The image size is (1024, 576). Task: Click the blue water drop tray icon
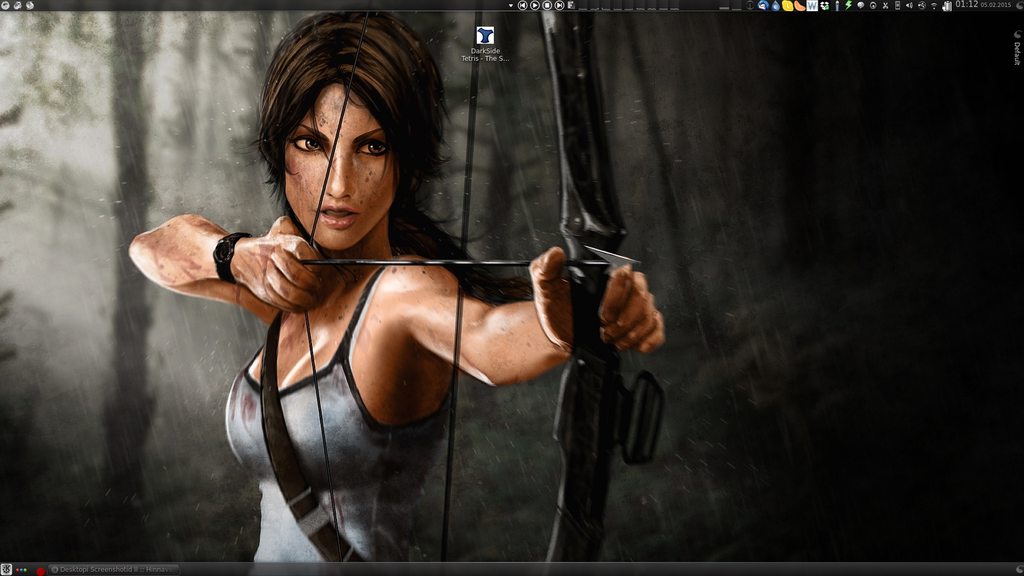[x=775, y=6]
